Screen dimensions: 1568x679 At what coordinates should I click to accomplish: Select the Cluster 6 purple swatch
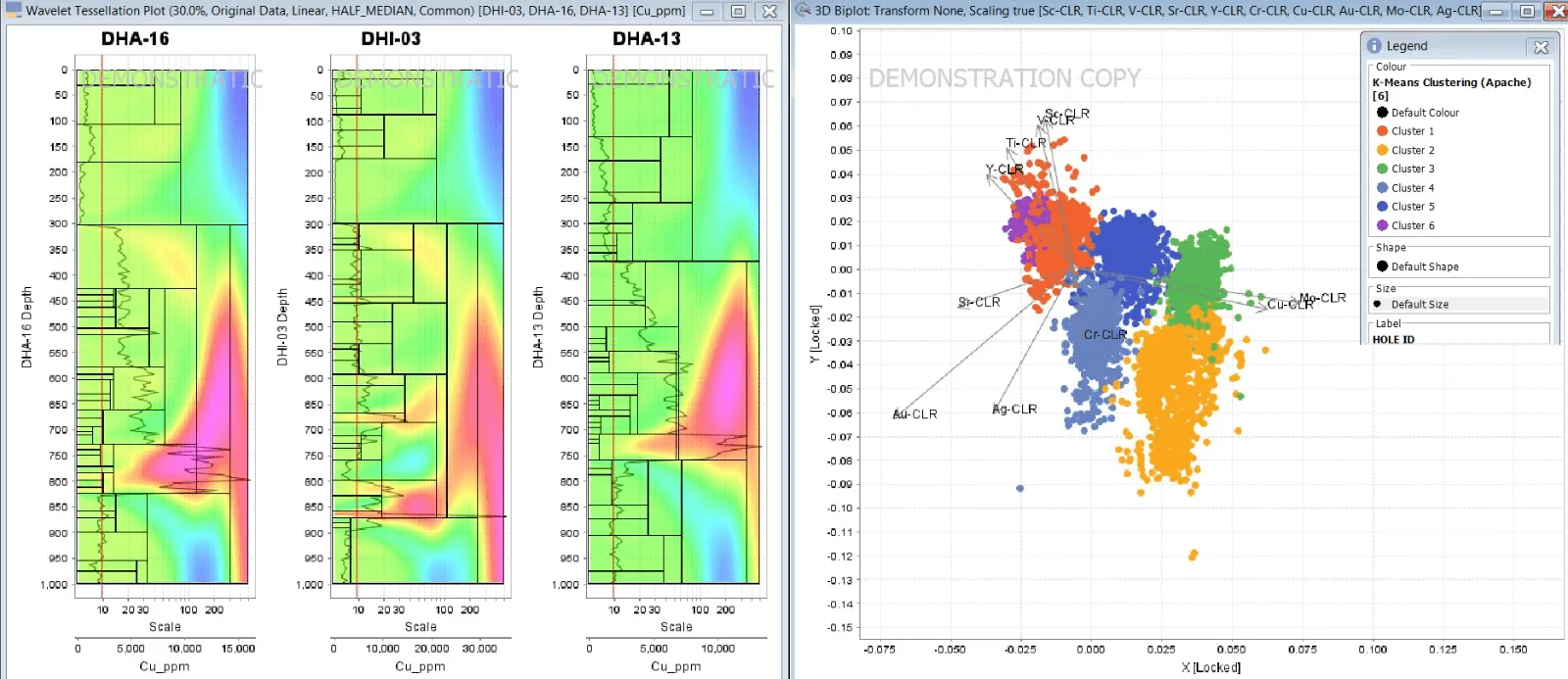(1382, 225)
